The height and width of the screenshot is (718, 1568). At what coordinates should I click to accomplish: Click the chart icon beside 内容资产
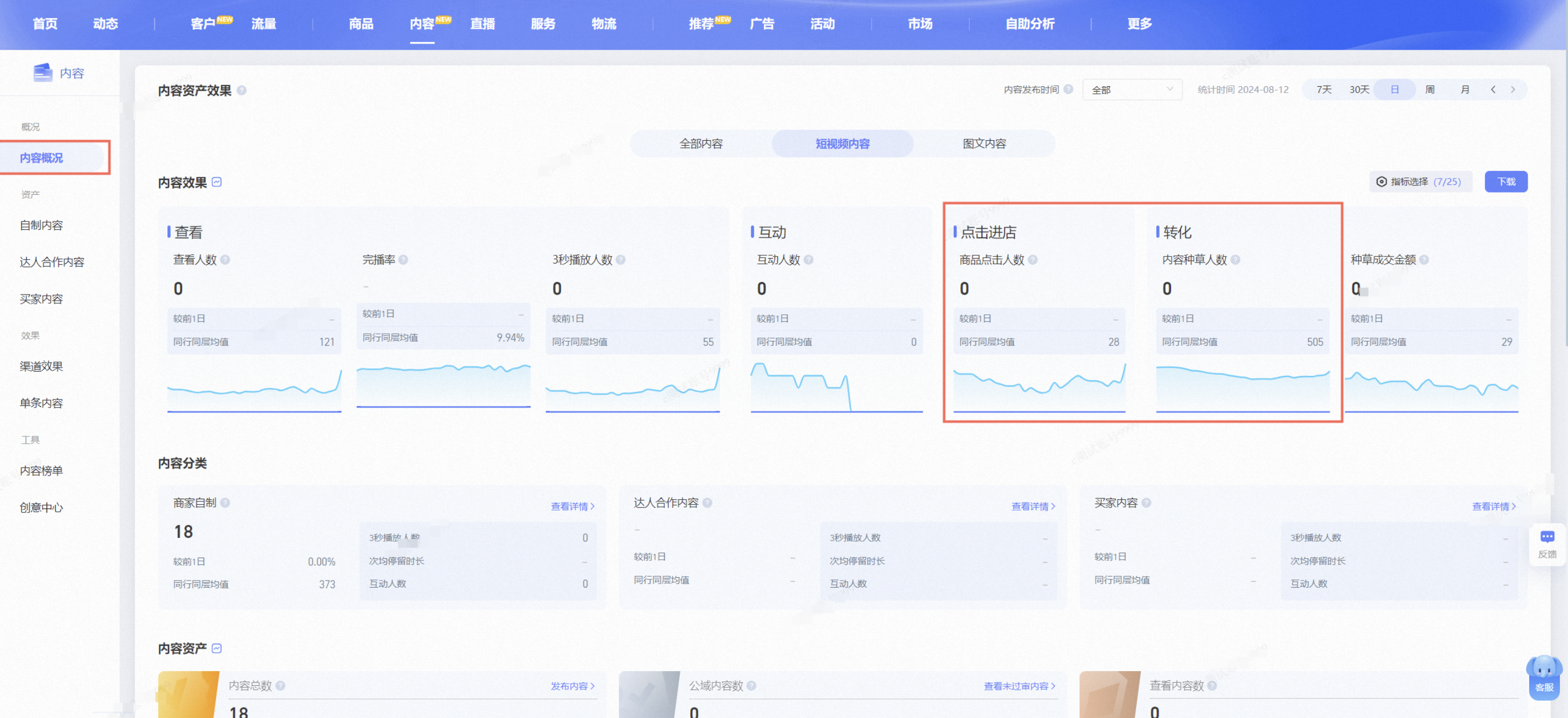coord(217,648)
